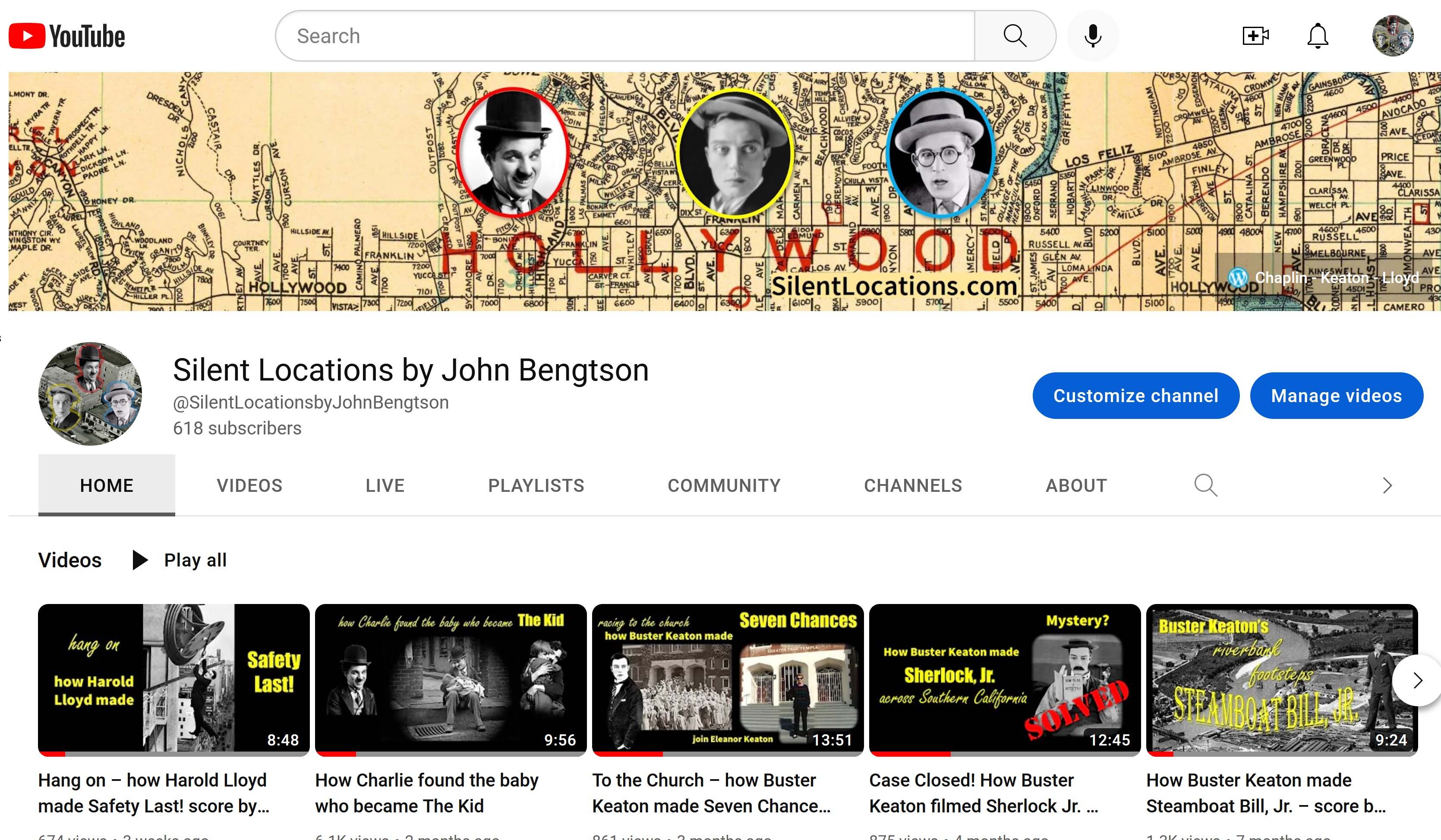Activate voice search microphone icon
1441x840 pixels.
tap(1092, 36)
